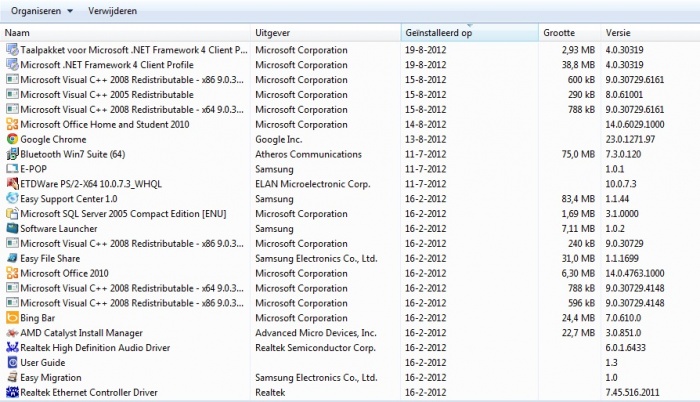Sort by the Versie column header
Image resolution: width=700 pixels, height=402 pixels.
click(x=650, y=33)
